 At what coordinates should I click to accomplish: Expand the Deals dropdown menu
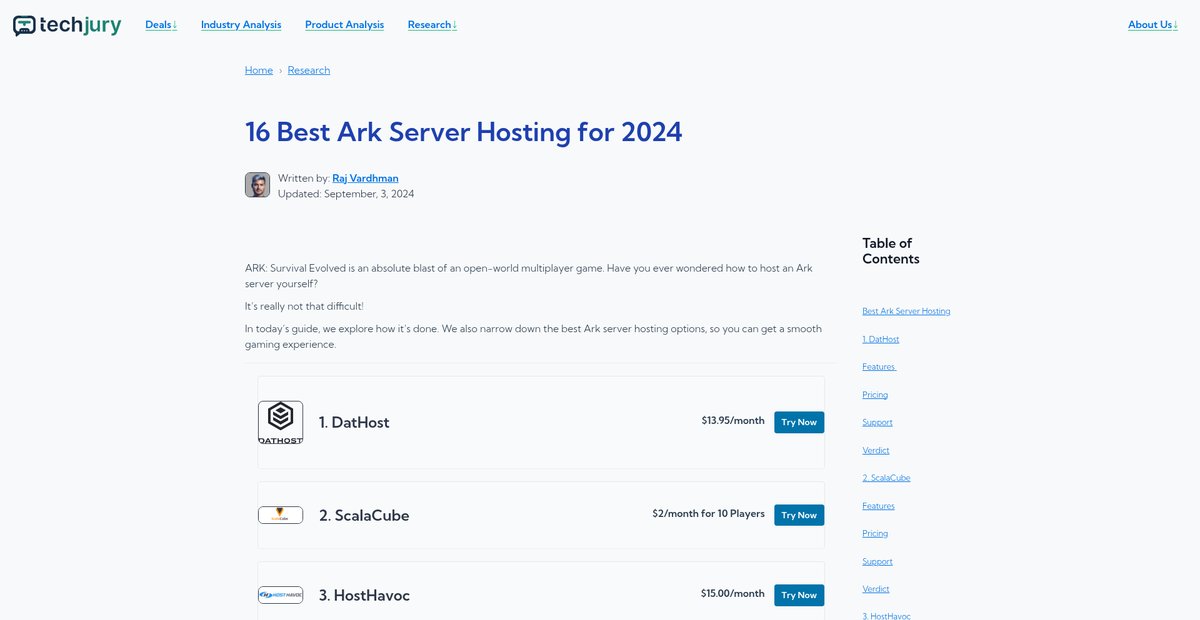[161, 25]
